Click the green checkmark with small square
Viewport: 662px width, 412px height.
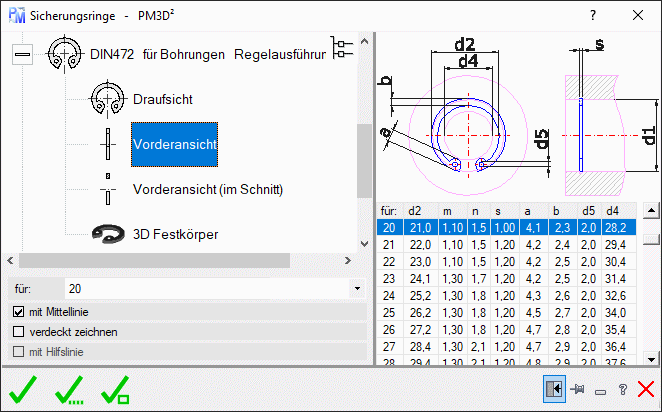(x=117, y=389)
